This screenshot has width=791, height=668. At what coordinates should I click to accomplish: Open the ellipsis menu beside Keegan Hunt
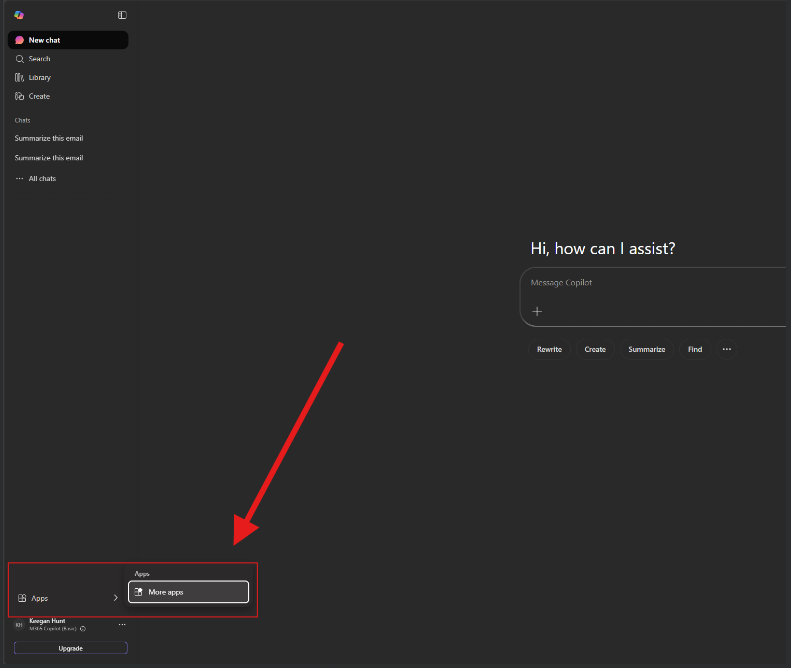pyautogui.click(x=122, y=625)
